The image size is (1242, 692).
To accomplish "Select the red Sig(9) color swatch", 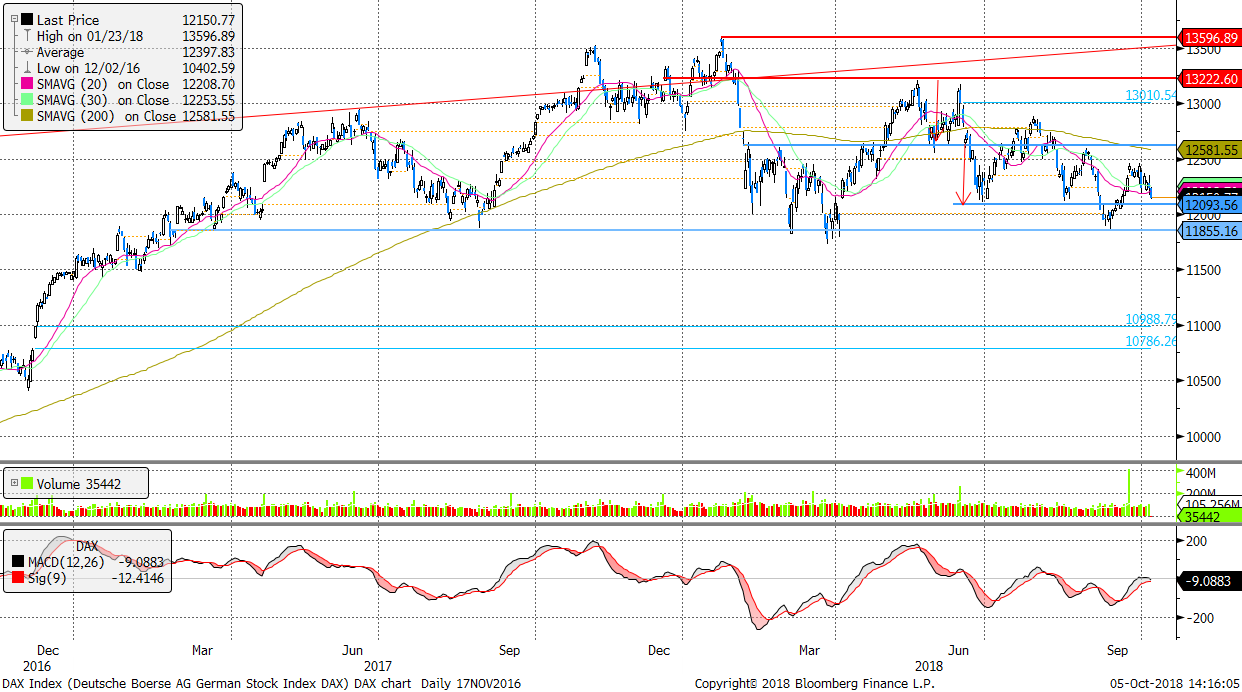I will (x=20, y=578).
